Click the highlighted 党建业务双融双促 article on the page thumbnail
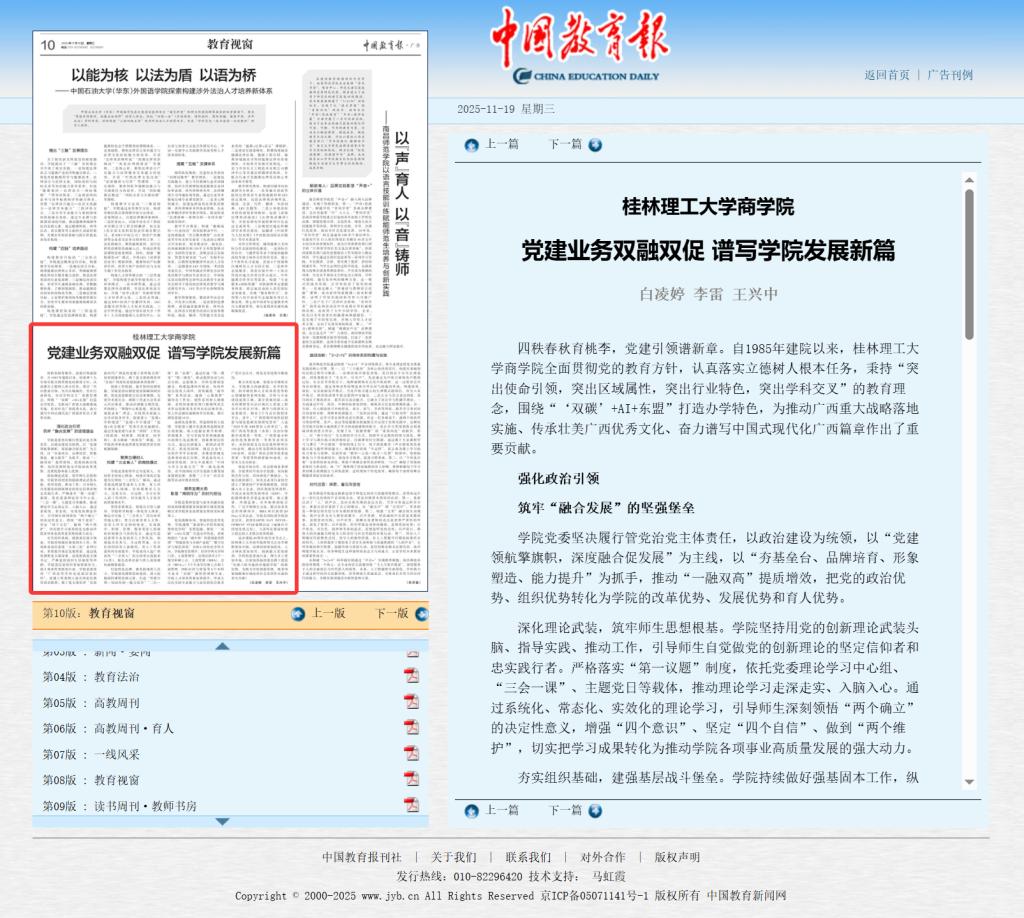Viewport: 1024px width, 918px height. click(164, 458)
